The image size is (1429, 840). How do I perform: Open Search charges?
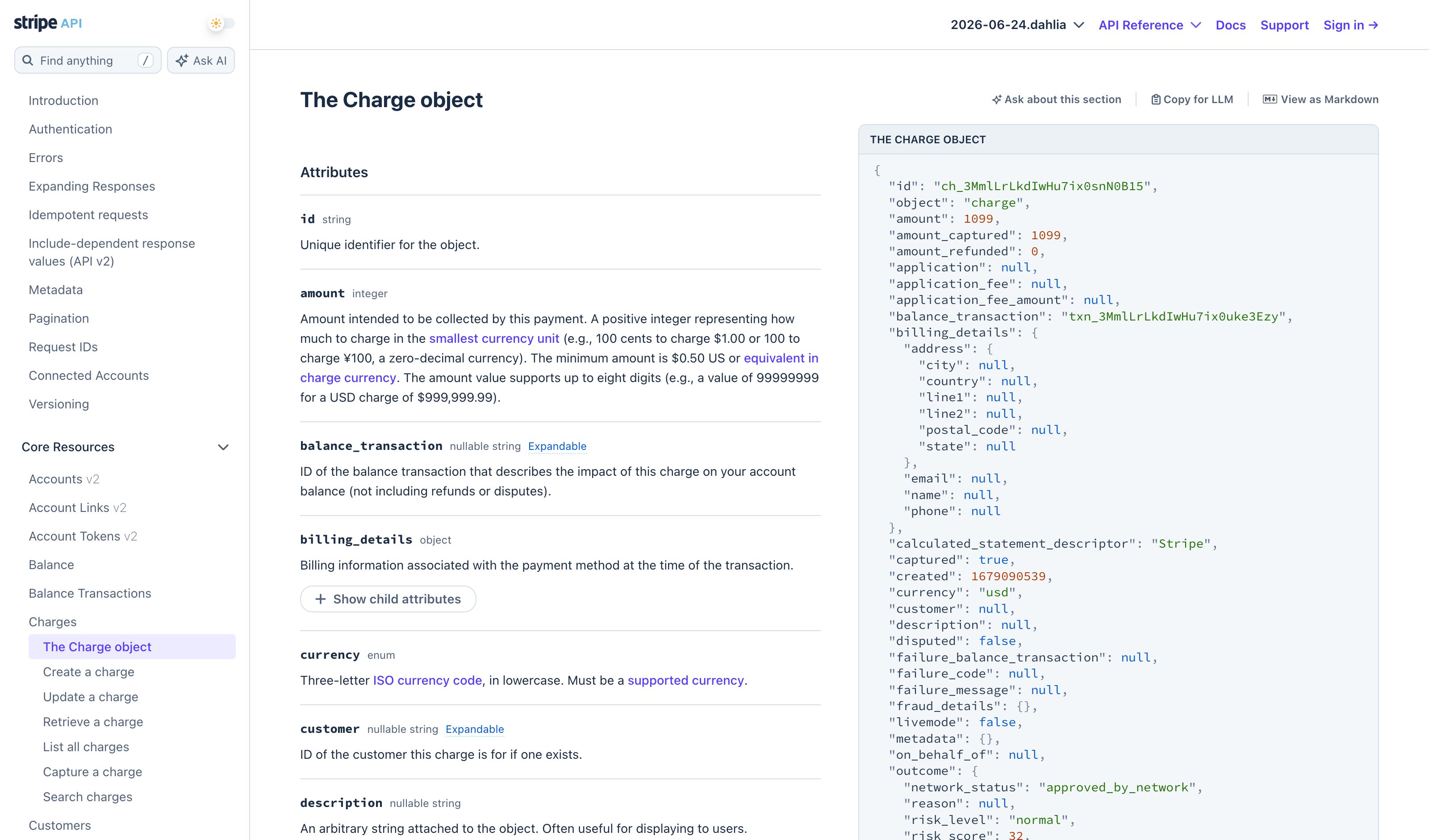(88, 796)
